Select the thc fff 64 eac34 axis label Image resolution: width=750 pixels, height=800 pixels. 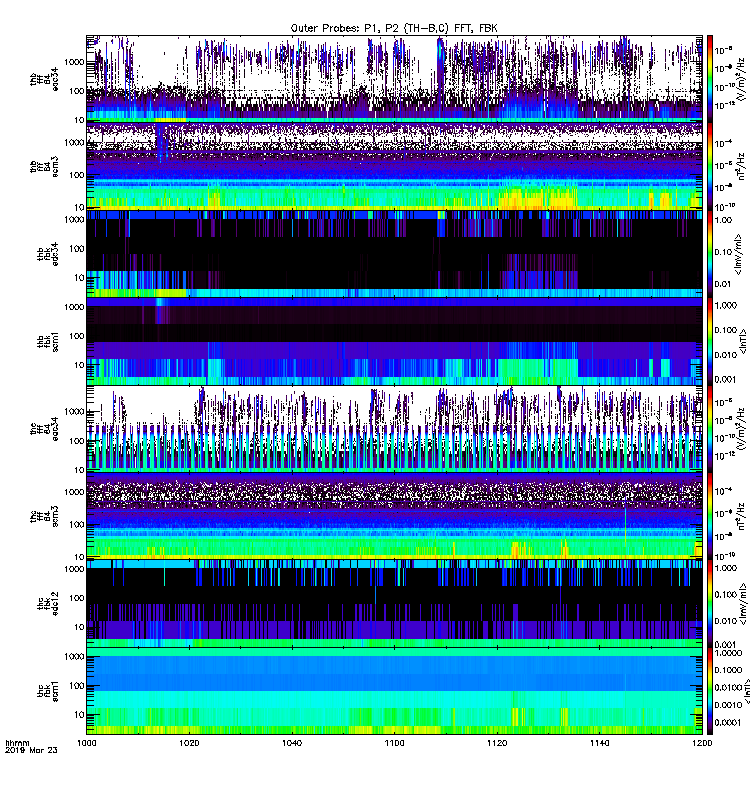pos(44,429)
